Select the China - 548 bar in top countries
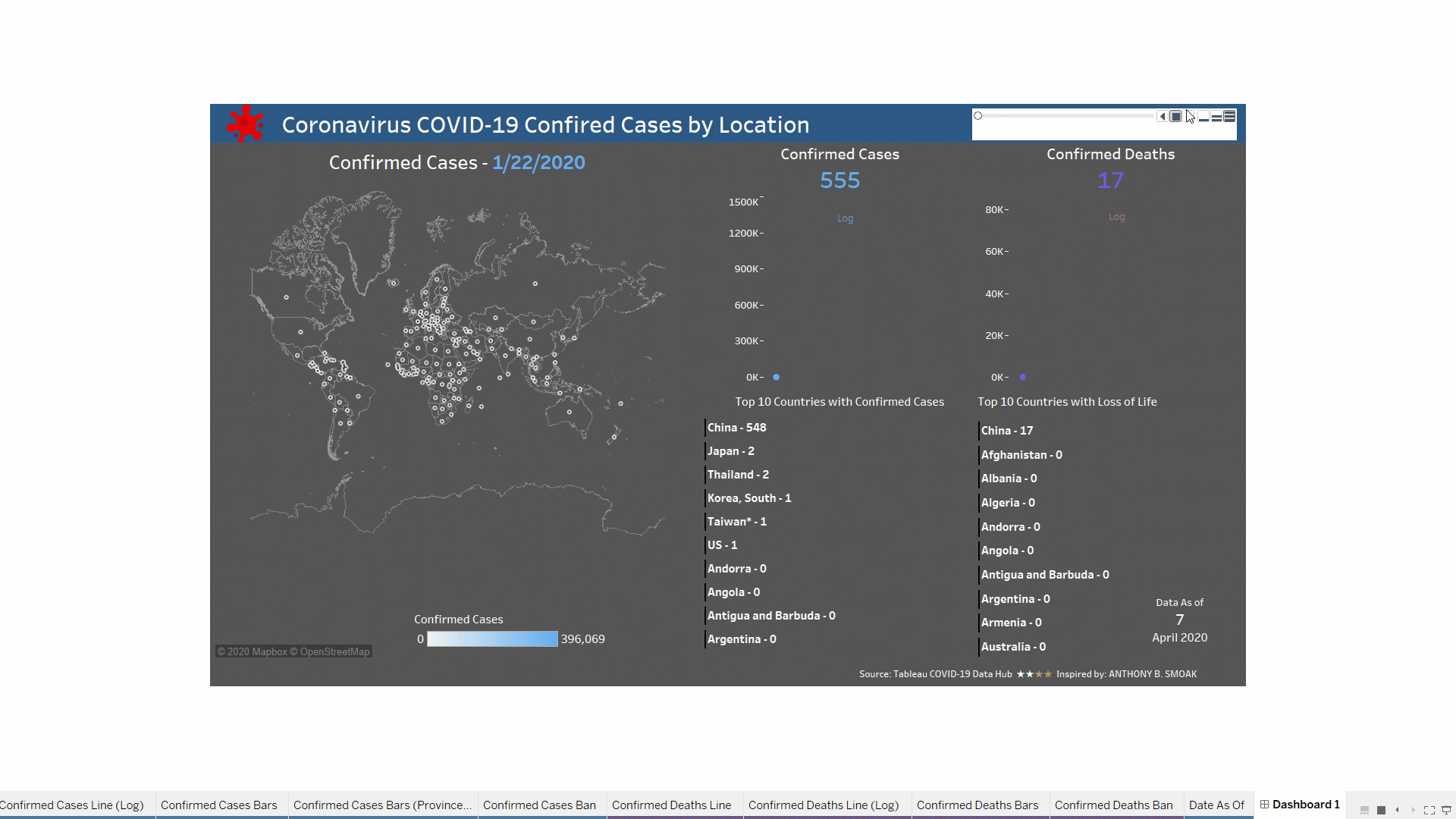This screenshot has height=819, width=1456. click(x=736, y=427)
